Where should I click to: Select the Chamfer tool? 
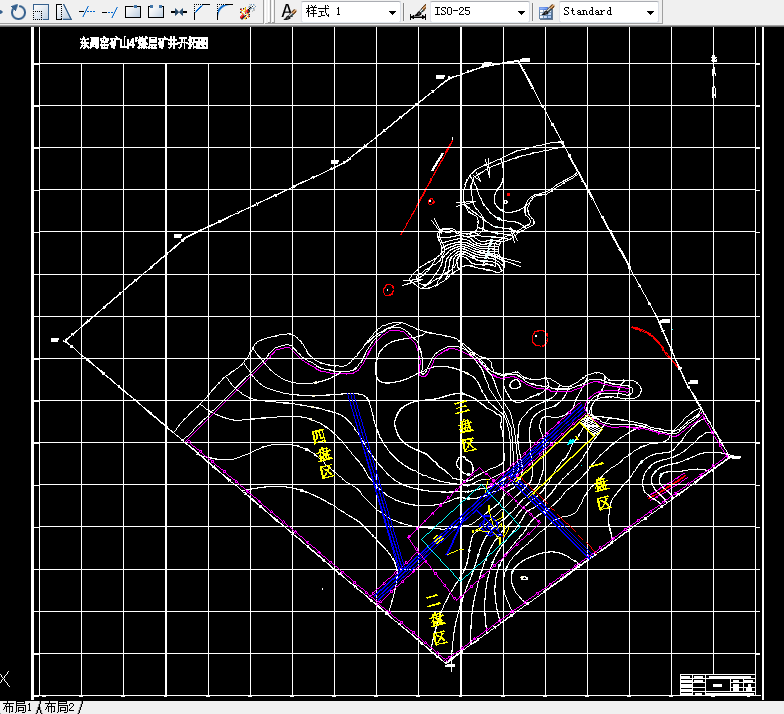(201, 12)
